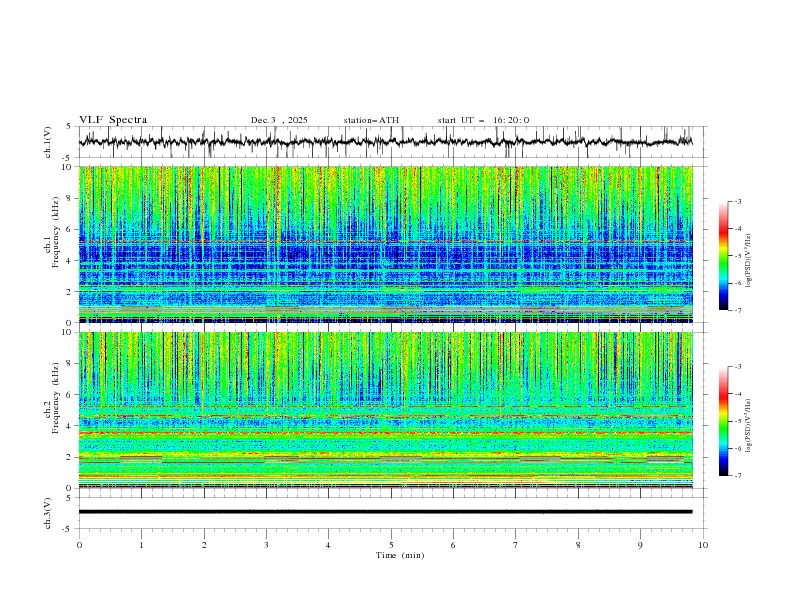
Task: Click time axis tick label "3"
Action: [266, 545]
